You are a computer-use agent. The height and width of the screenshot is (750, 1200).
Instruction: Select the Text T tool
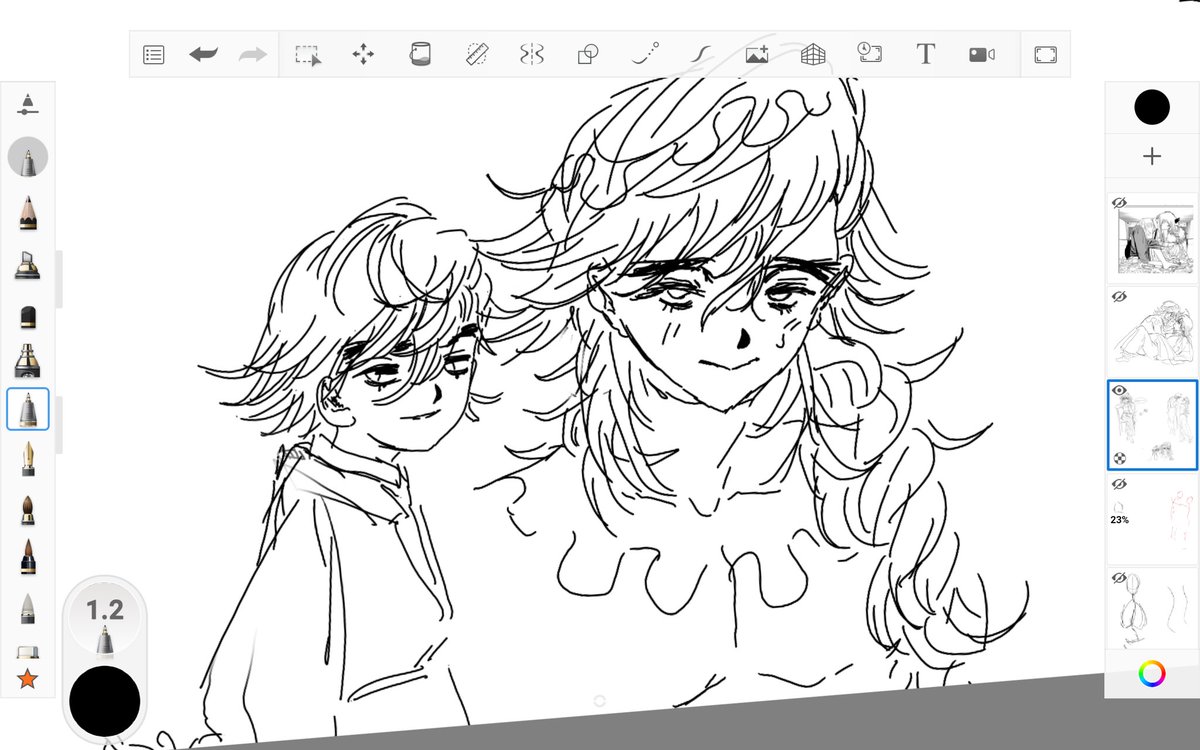click(925, 54)
